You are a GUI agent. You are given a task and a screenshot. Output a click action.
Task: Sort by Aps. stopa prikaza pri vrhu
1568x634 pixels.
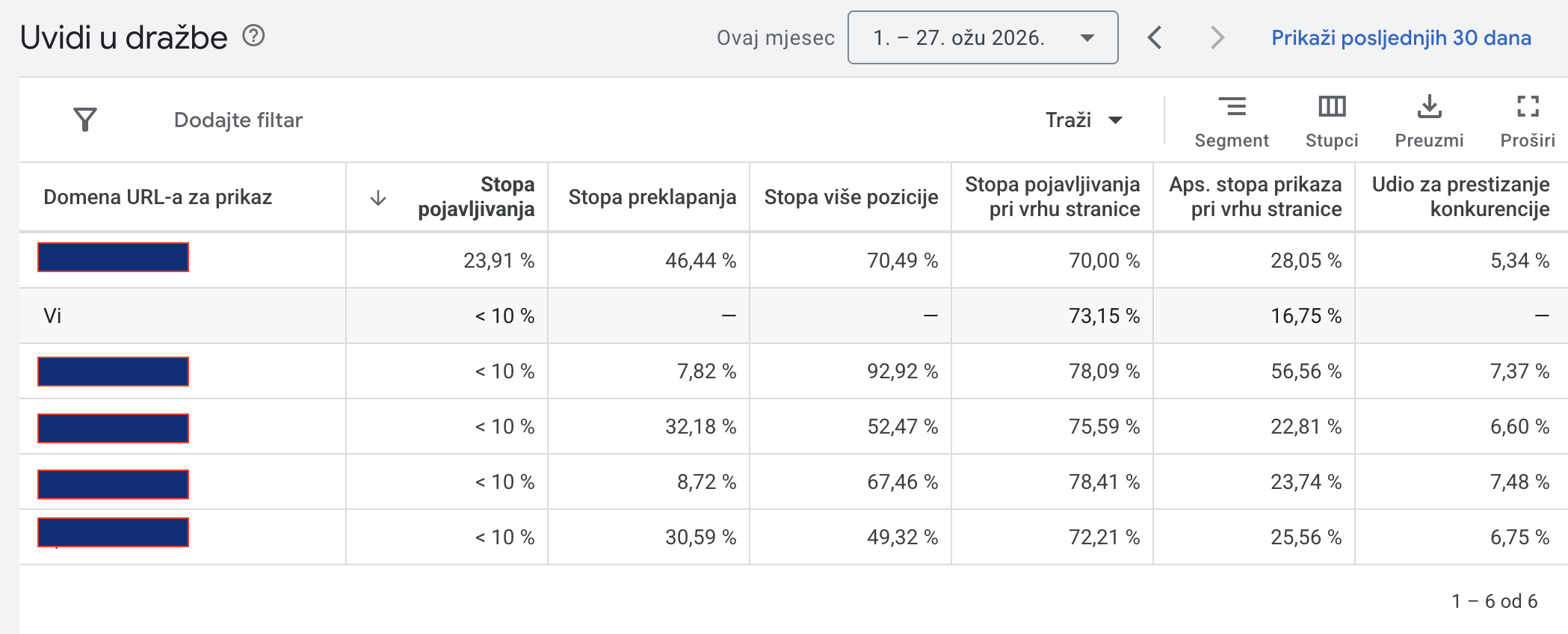(1255, 197)
